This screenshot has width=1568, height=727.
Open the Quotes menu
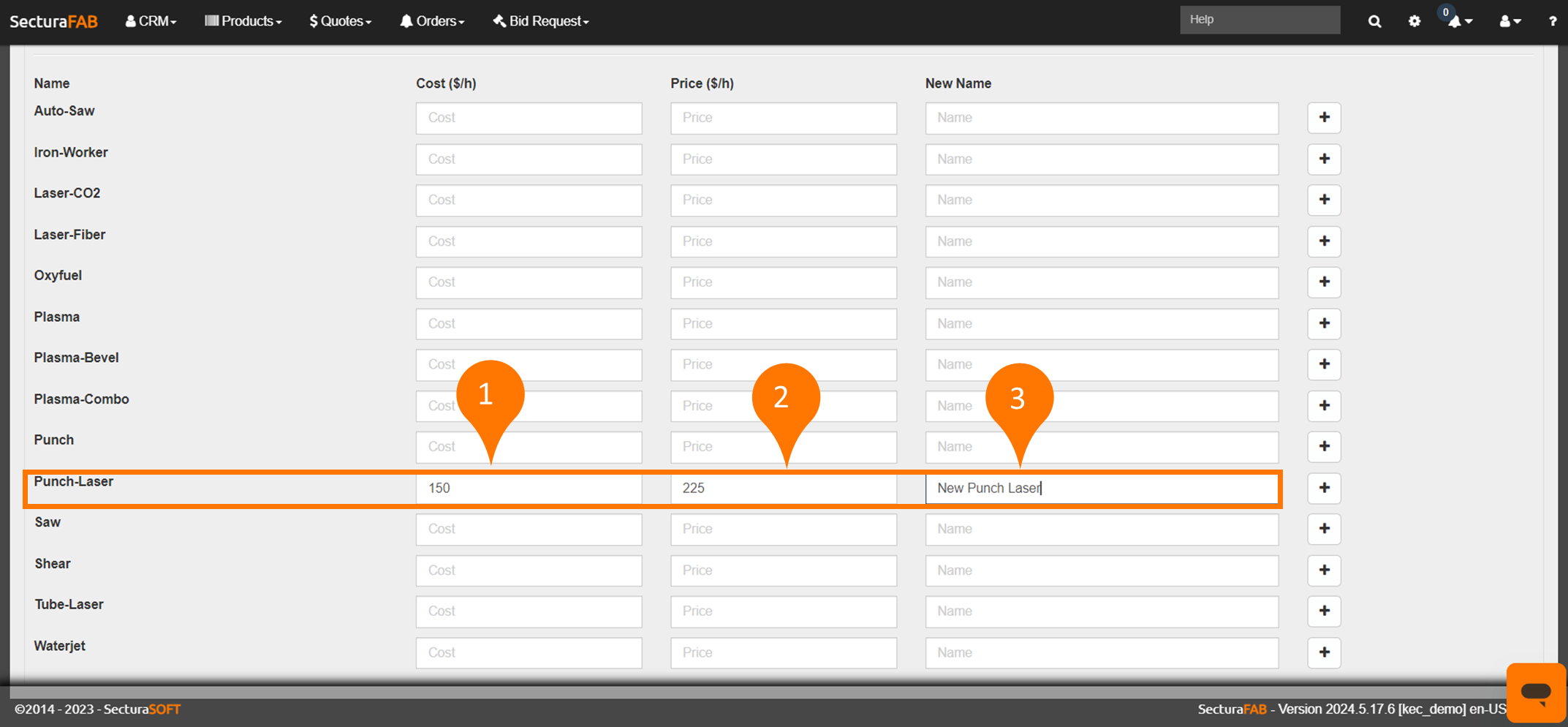tap(341, 21)
